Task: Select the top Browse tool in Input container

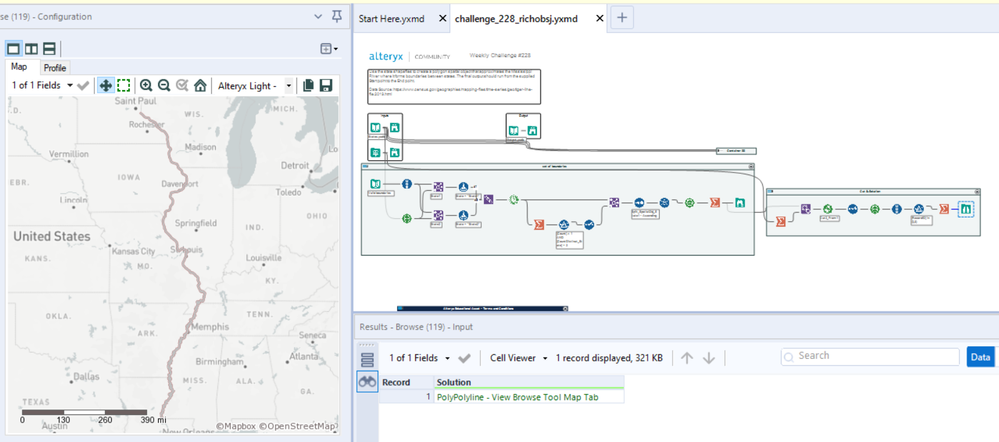Action: click(x=394, y=128)
